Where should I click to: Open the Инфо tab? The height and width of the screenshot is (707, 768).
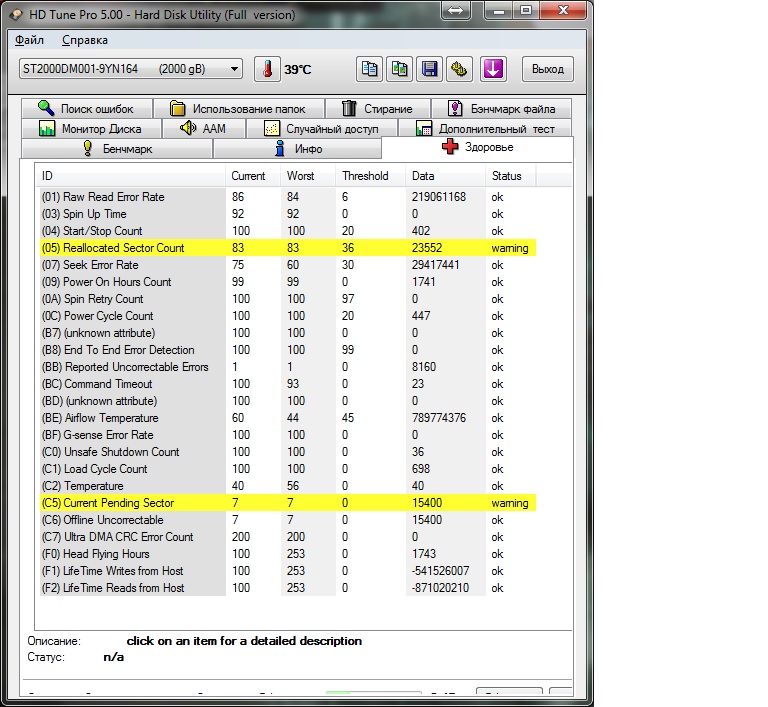[x=297, y=148]
